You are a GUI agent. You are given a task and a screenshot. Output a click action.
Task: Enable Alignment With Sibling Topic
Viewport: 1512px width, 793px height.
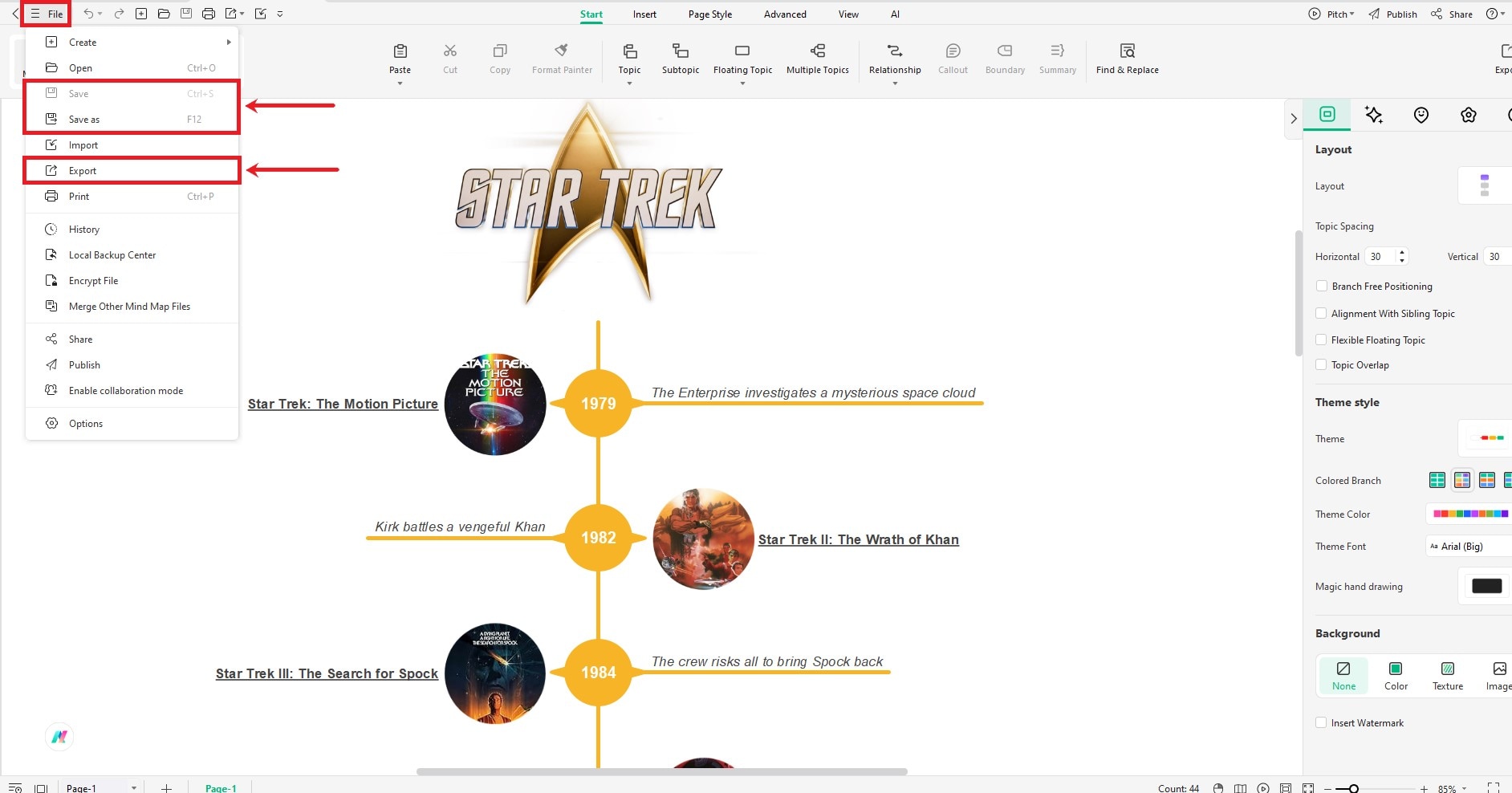1321,313
